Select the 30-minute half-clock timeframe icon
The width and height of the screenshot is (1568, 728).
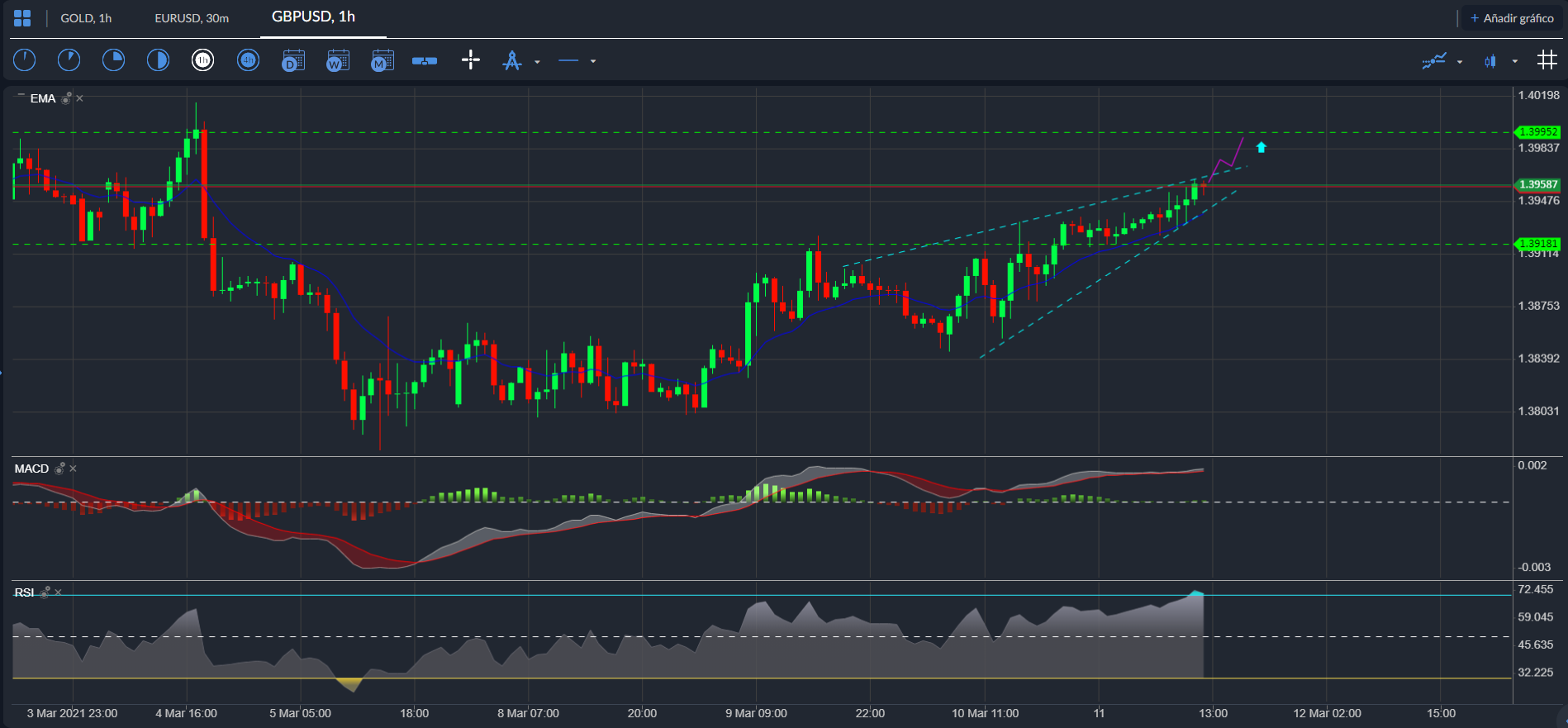pyautogui.click(x=159, y=60)
